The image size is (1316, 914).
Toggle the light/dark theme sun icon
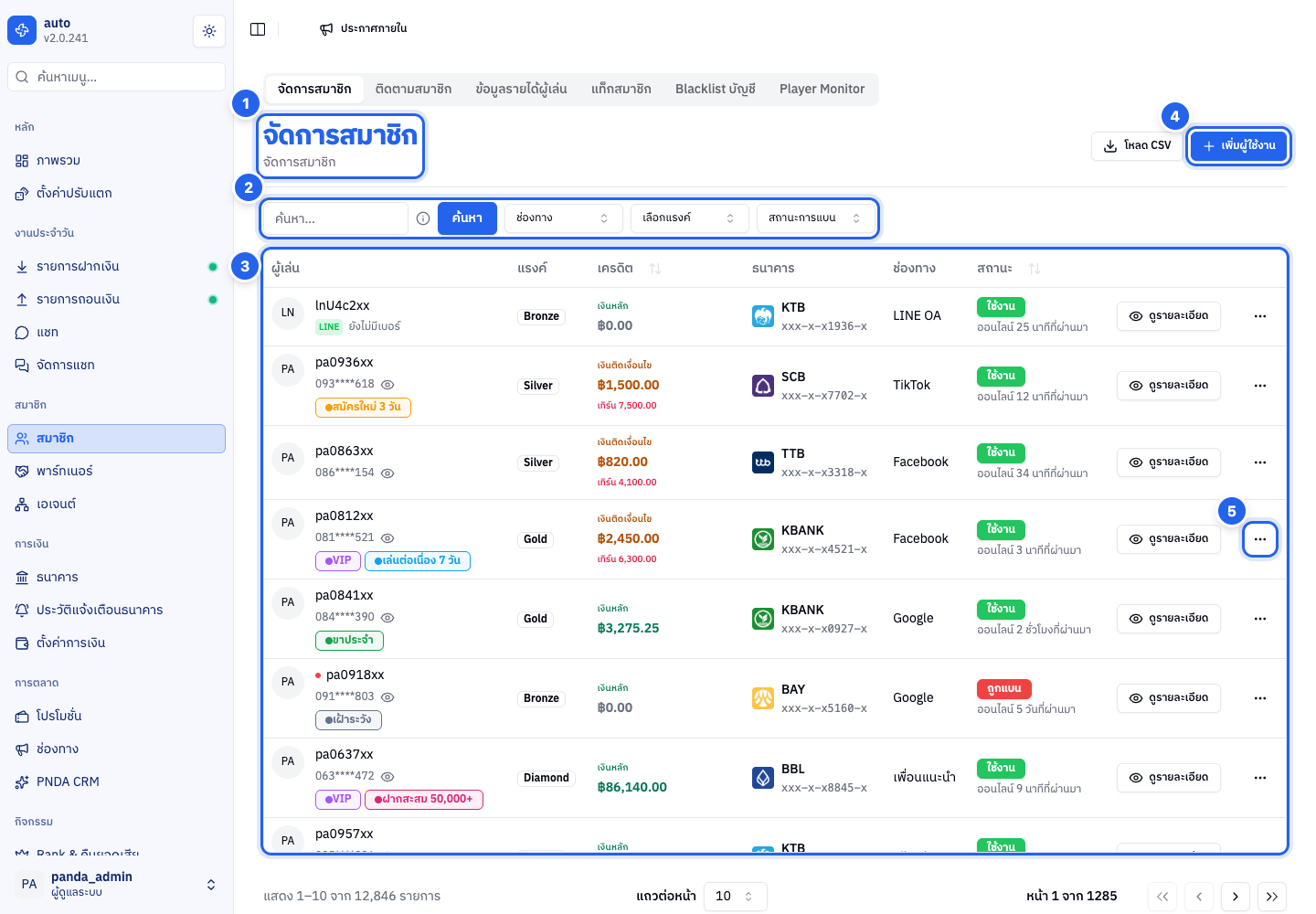pos(209,31)
